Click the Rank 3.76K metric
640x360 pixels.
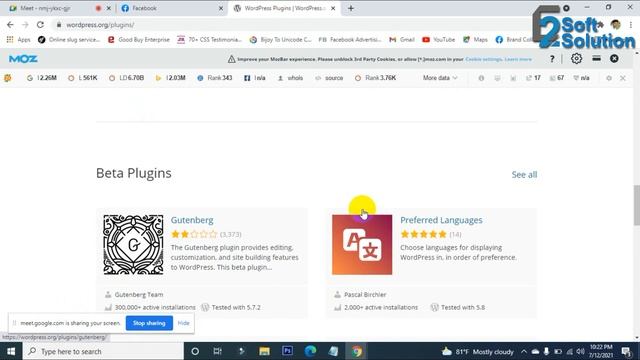pos(375,78)
